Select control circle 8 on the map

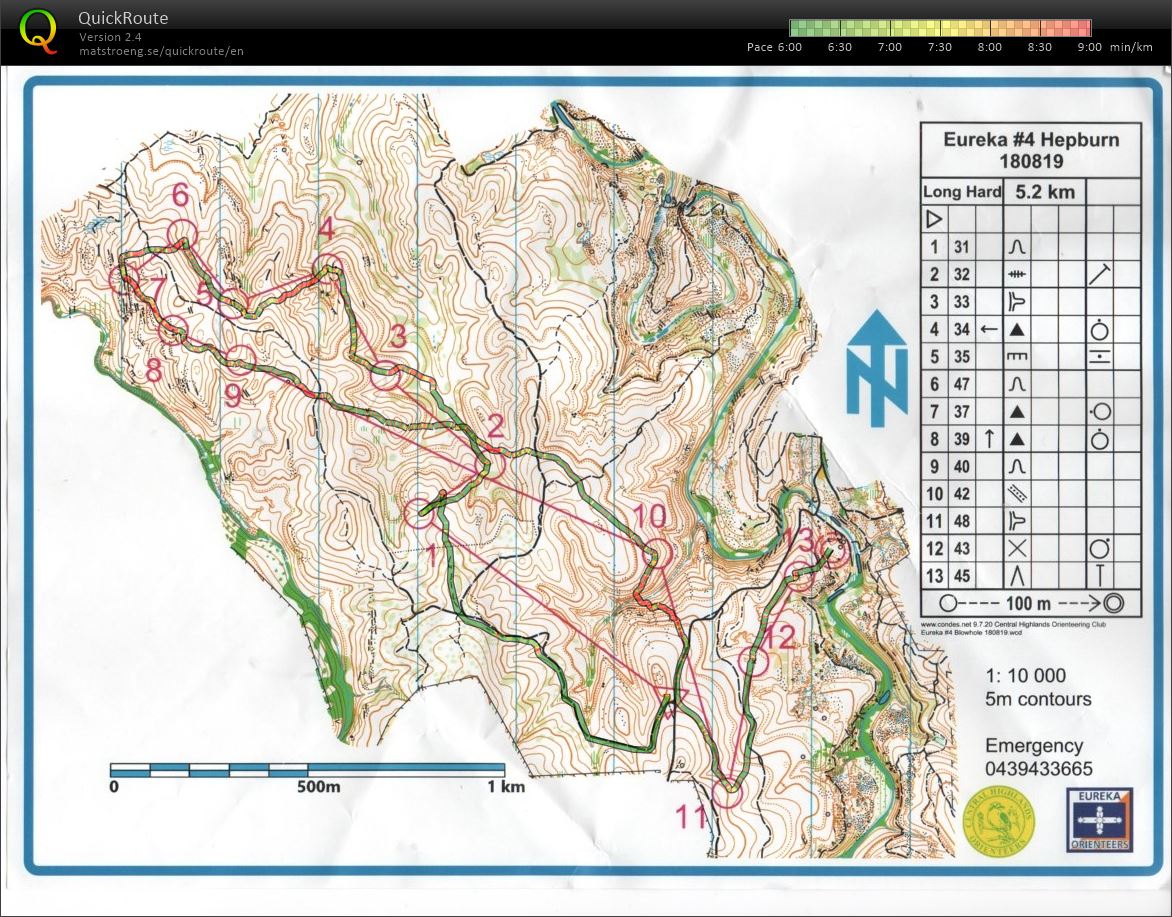174,329
